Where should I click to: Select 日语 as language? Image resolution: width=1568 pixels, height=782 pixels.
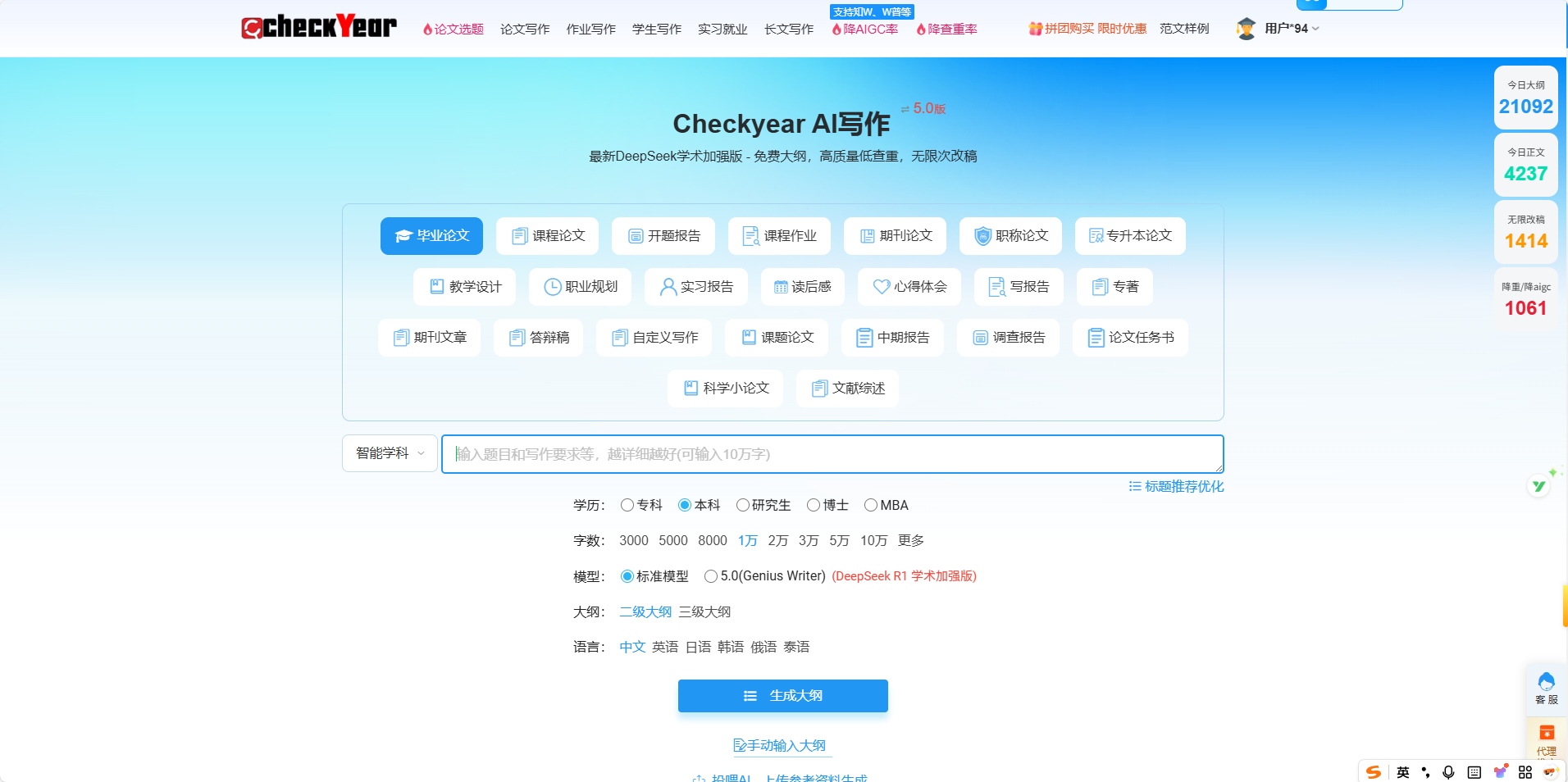[698, 647]
